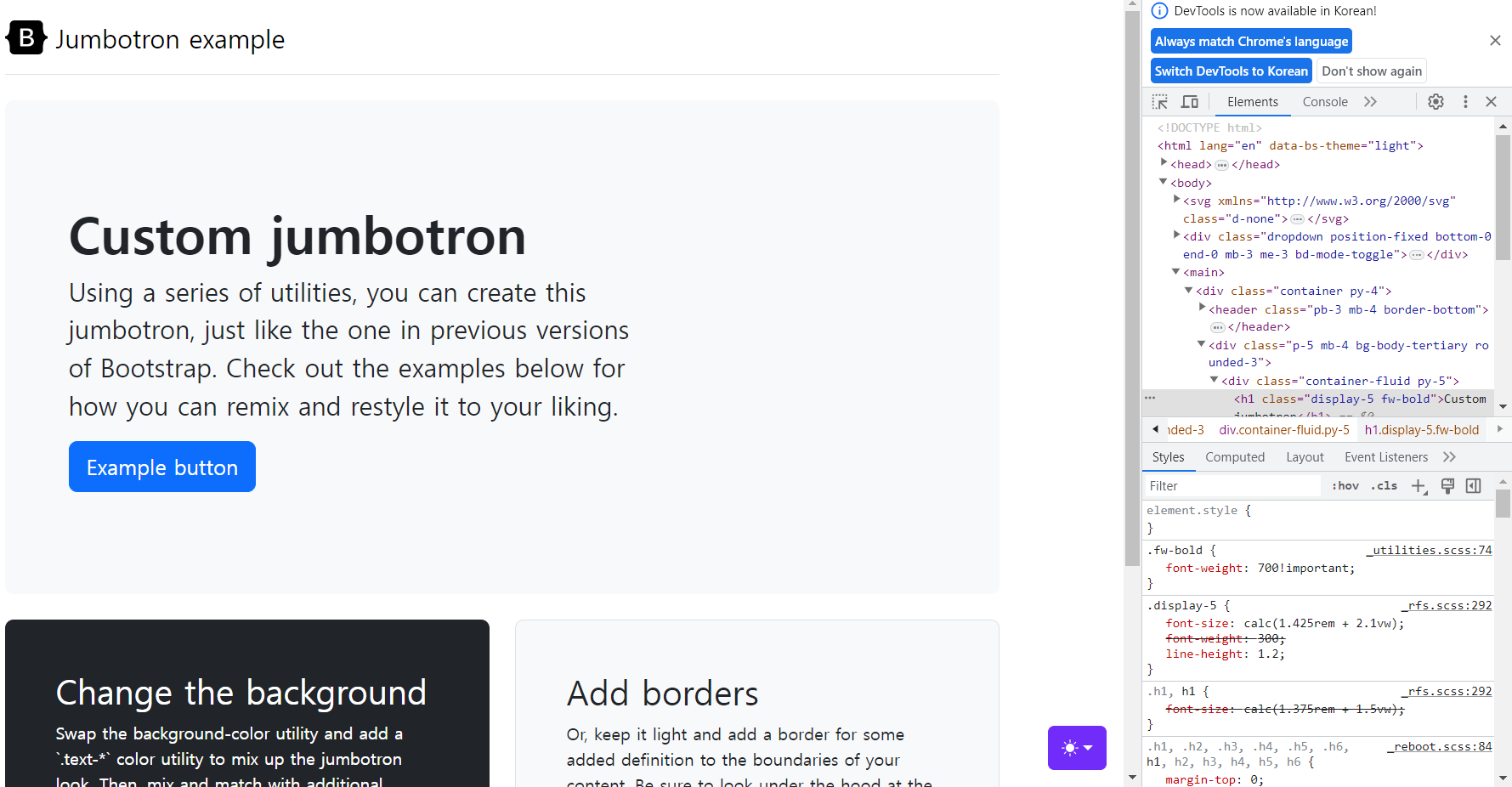Image resolution: width=1512 pixels, height=787 pixels.
Task: Click the Example button on the jumbotron
Action: (162, 467)
